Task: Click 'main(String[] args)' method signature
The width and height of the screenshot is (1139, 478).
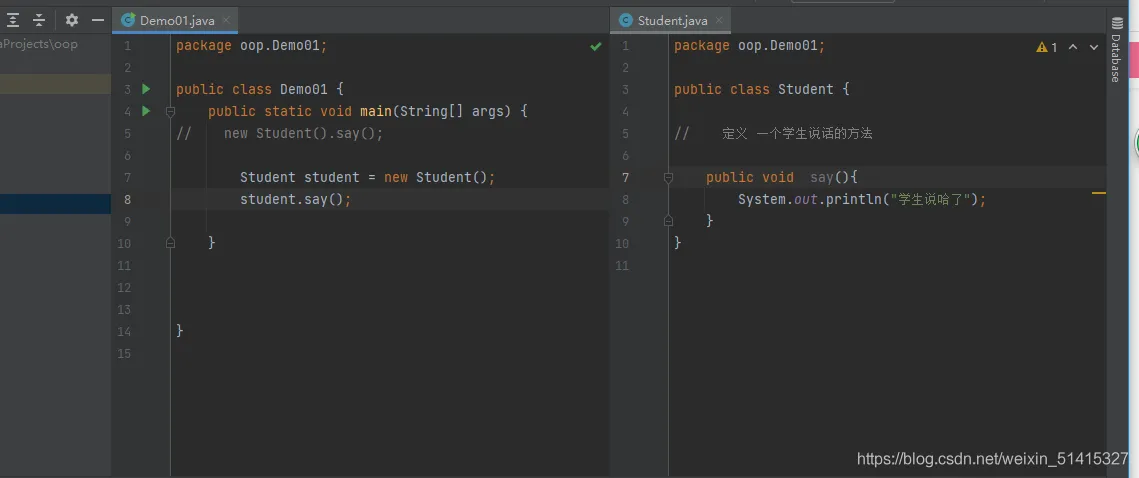Action: coord(436,111)
